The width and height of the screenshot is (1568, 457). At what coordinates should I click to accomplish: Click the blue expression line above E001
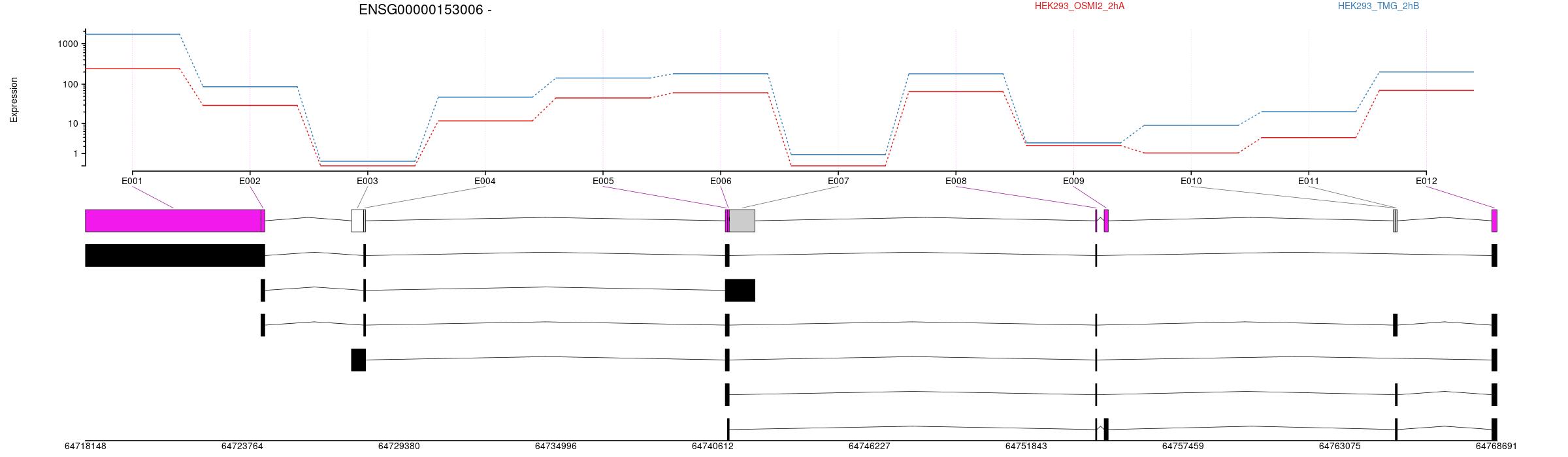point(132,34)
